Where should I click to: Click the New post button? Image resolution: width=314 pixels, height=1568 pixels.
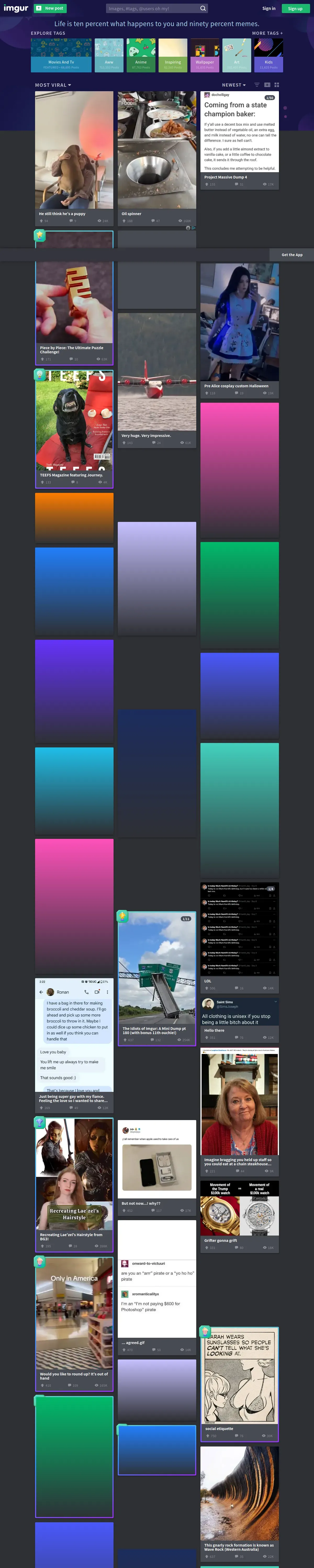click(x=50, y=9)
